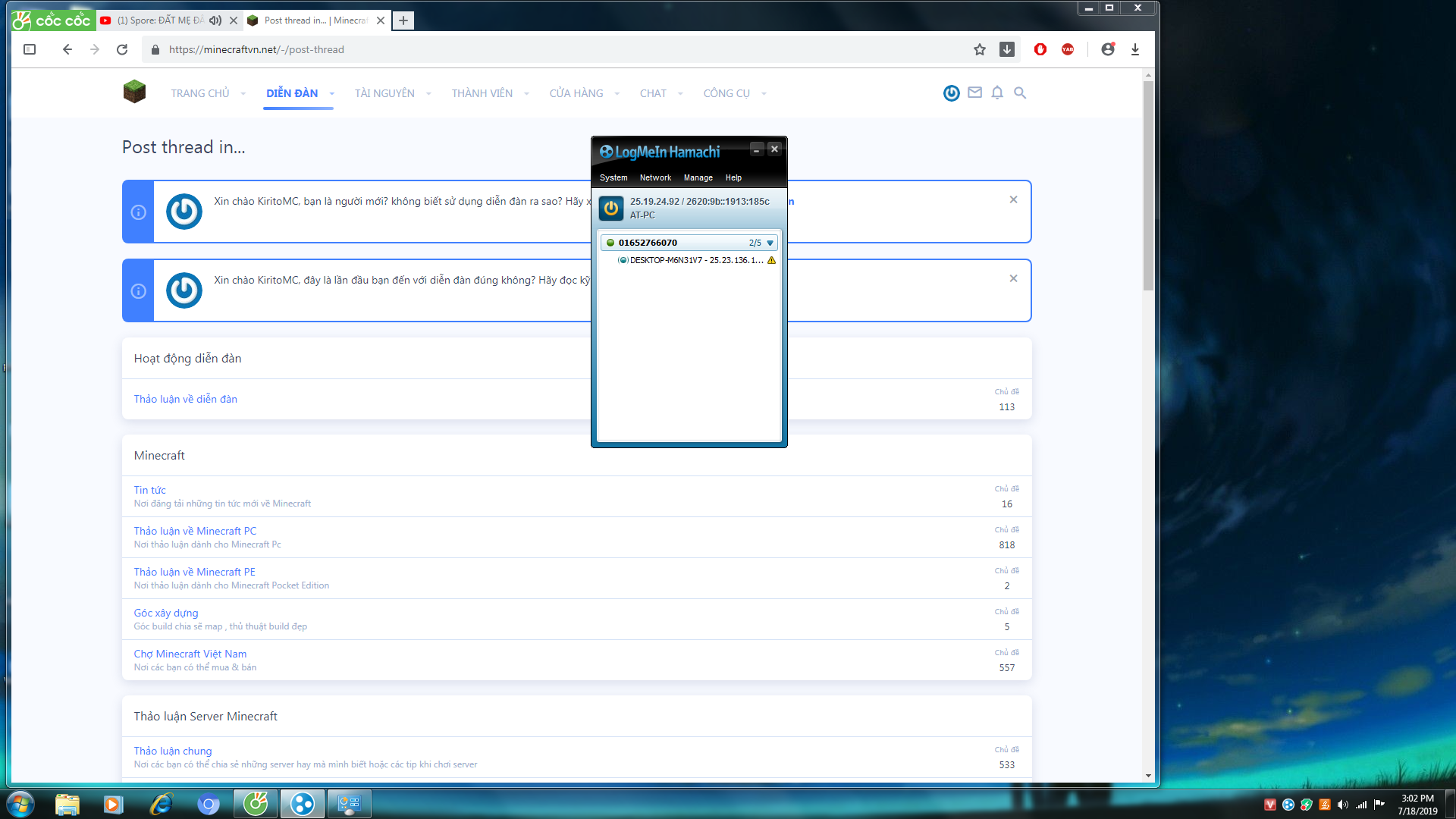Open Thảo luận về Minecraft PC forum

click(x=195, y=531)
